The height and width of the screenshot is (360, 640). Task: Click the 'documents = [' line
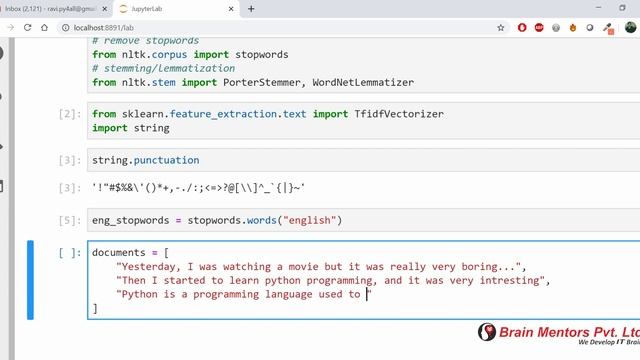[x=131, y=253]
